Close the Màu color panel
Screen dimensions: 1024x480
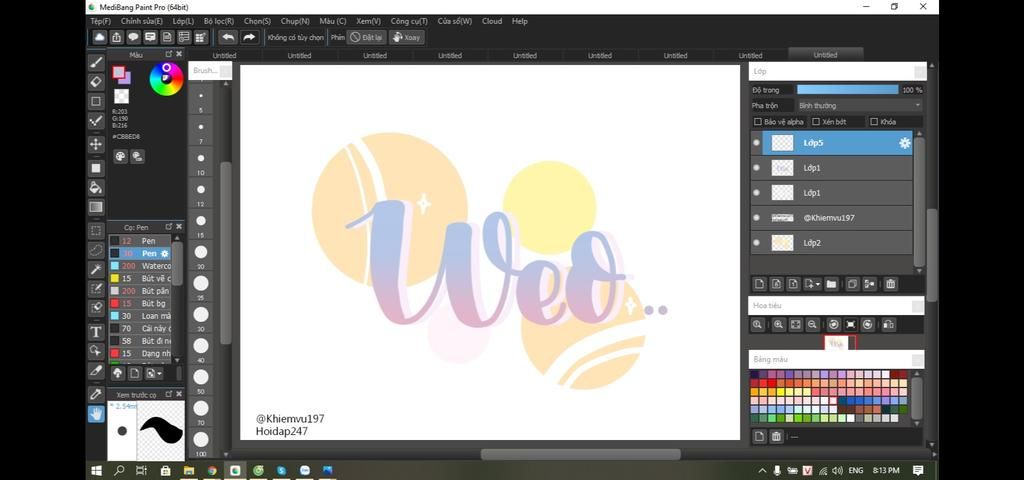pos(179,54)
